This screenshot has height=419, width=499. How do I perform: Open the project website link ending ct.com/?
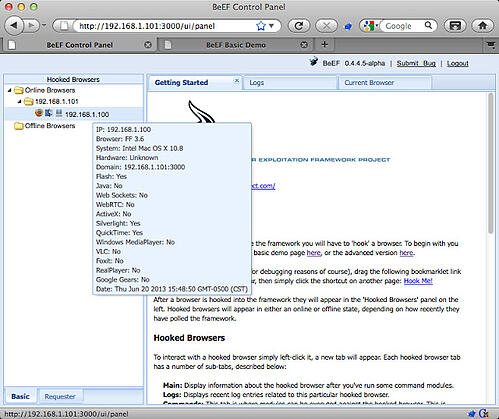[x=263, y=186]
